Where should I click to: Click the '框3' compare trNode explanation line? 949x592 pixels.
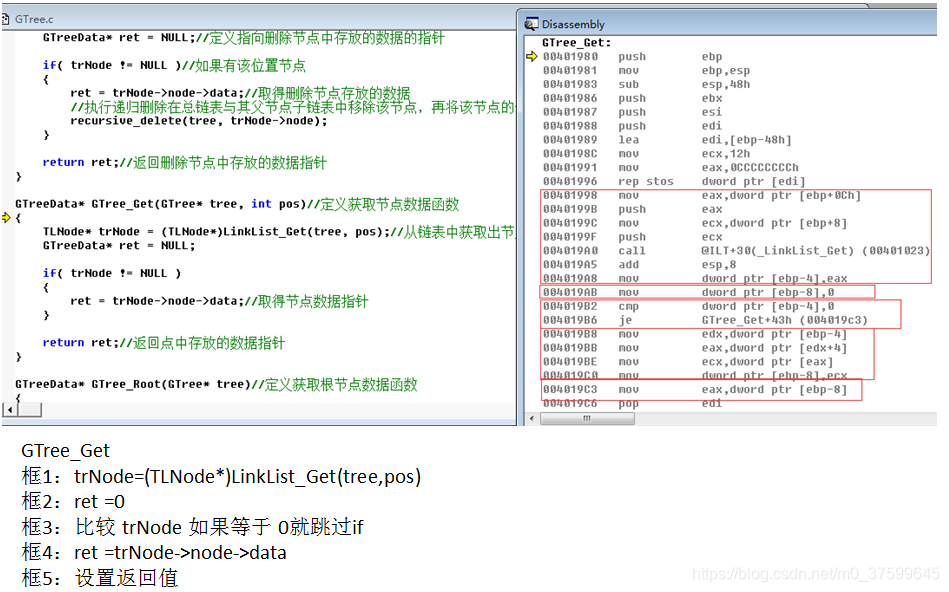click(192, 527)
